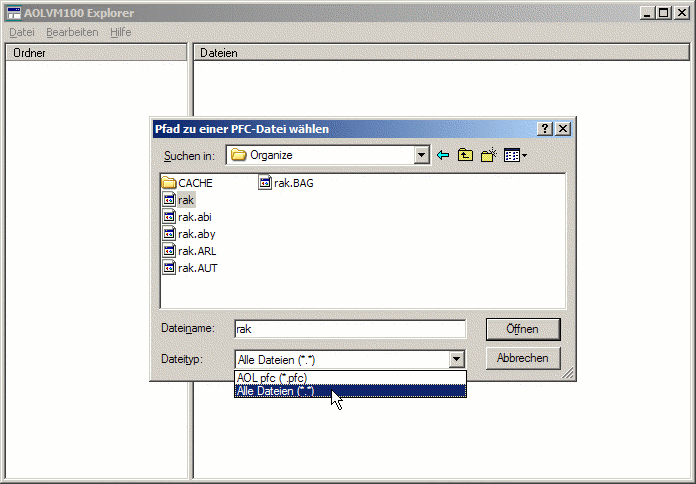Viewport: 696px width, 484px height.
Task: Select the CACHE folder icon
Action: click(x=169, y=182)
